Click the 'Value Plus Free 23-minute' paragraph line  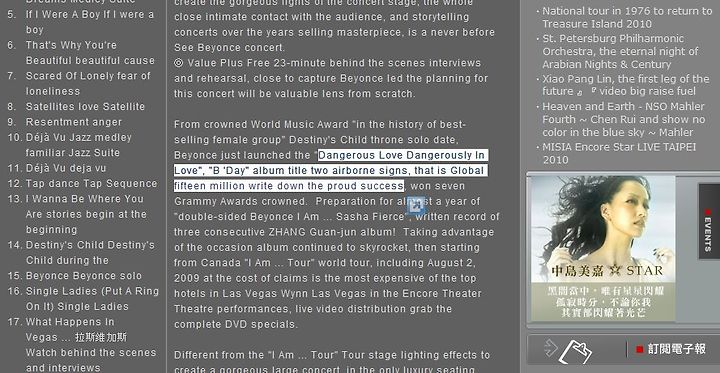[327, 63]
